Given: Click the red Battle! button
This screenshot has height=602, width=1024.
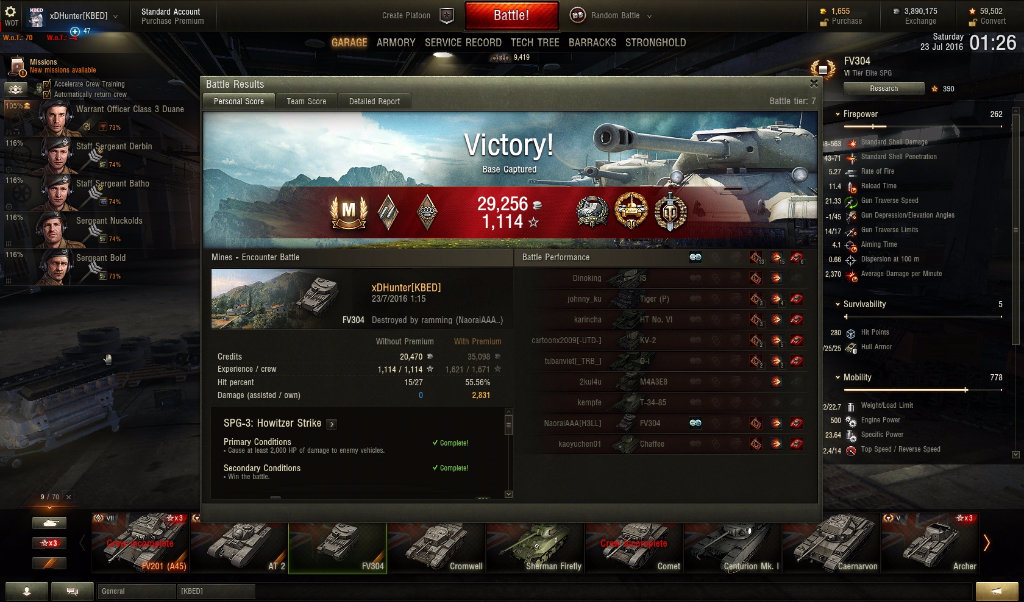Looking at the screenshot, I should 511,16.
